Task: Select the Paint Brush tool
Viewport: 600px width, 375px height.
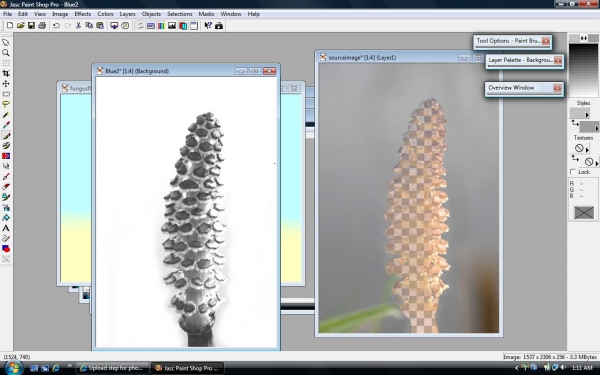Action: click(x=6, y=135)
